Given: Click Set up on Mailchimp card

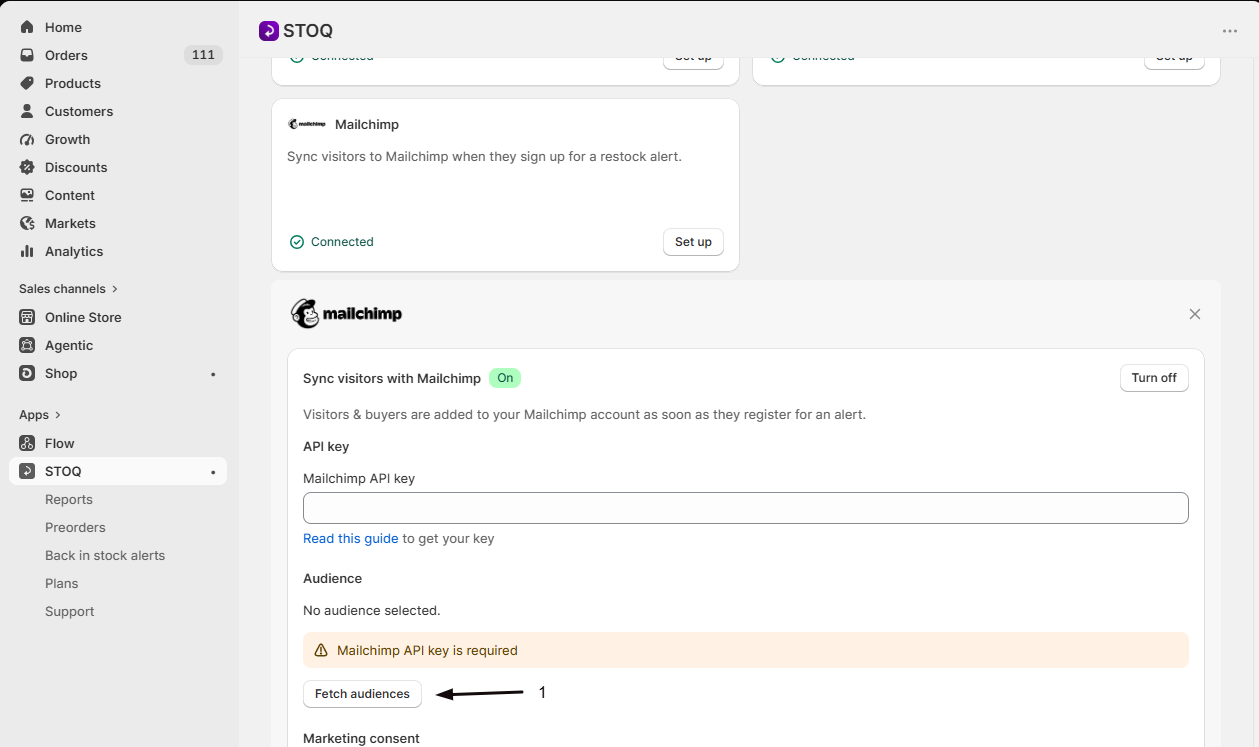Looking at the screenshot, I should tap(693, 242).
